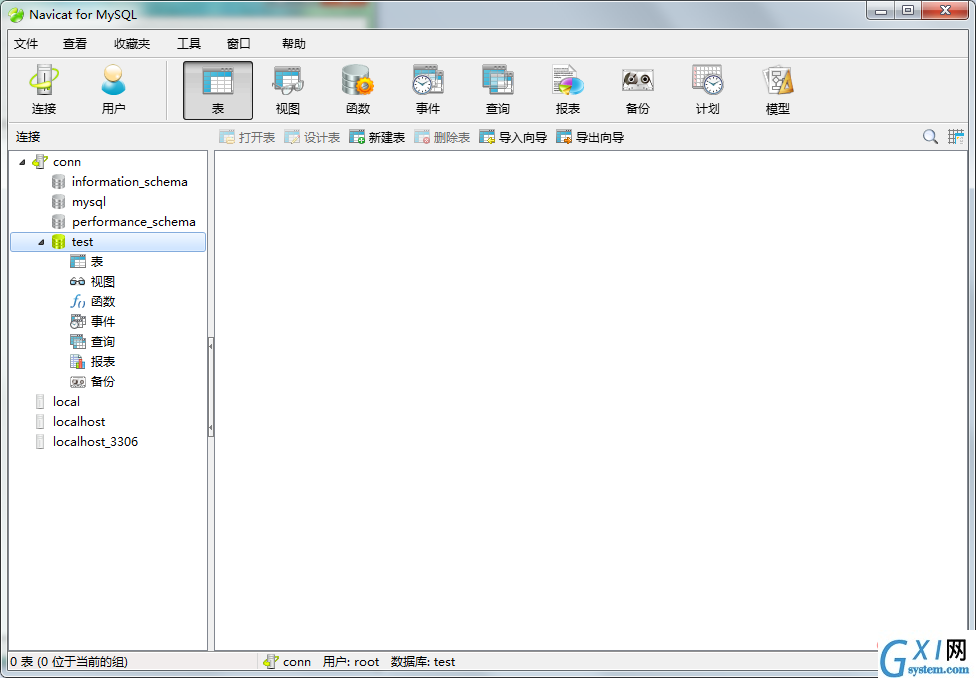Open 函数 (Function) in main toolbar
This screenshot has height=678, width=976.
[x=358, y=90]
